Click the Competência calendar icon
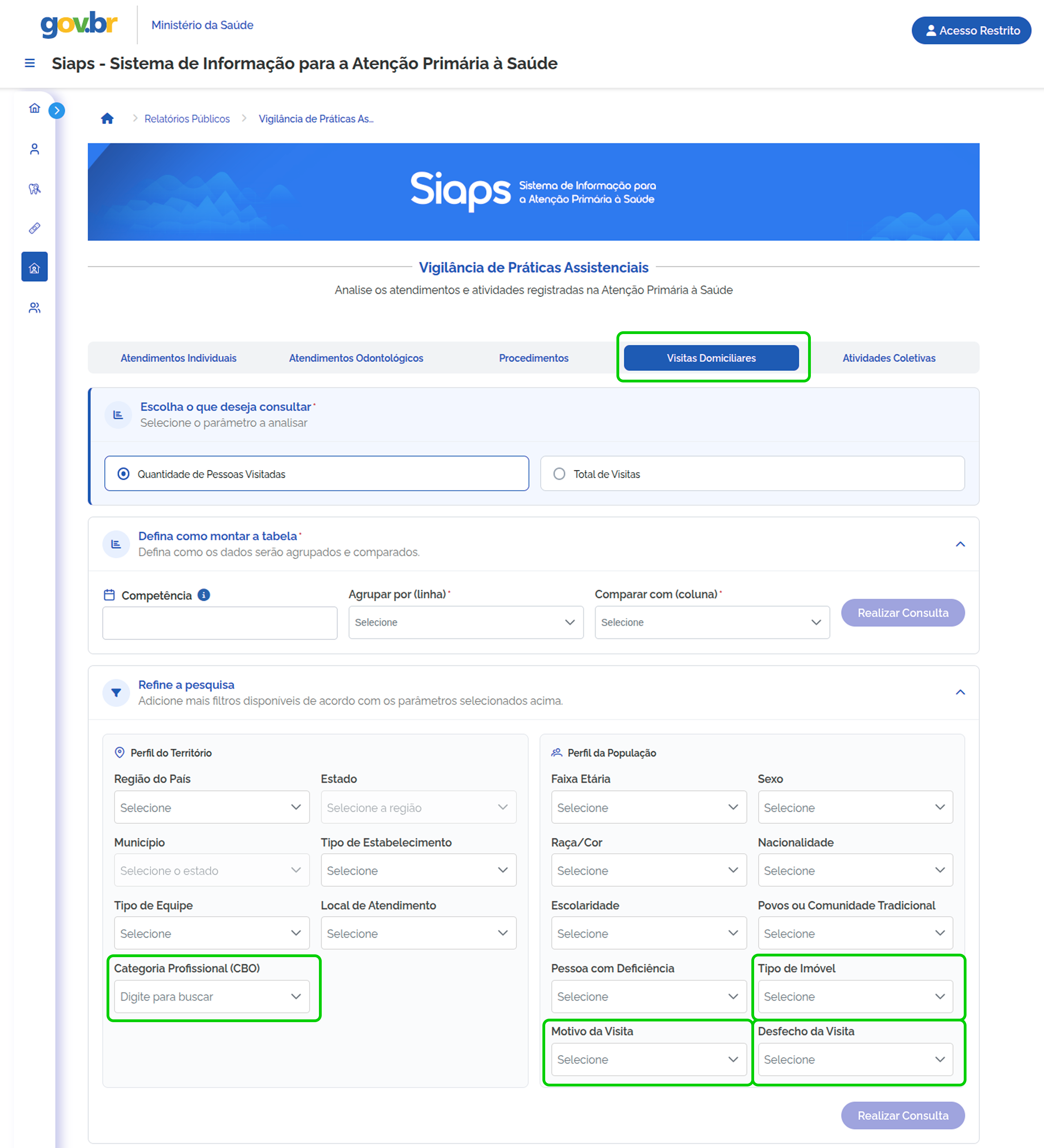1044x1148 pixels. 109,595
